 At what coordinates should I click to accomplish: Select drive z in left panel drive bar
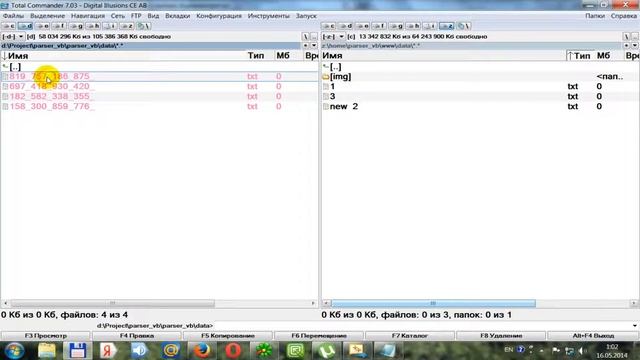[127, 26]
